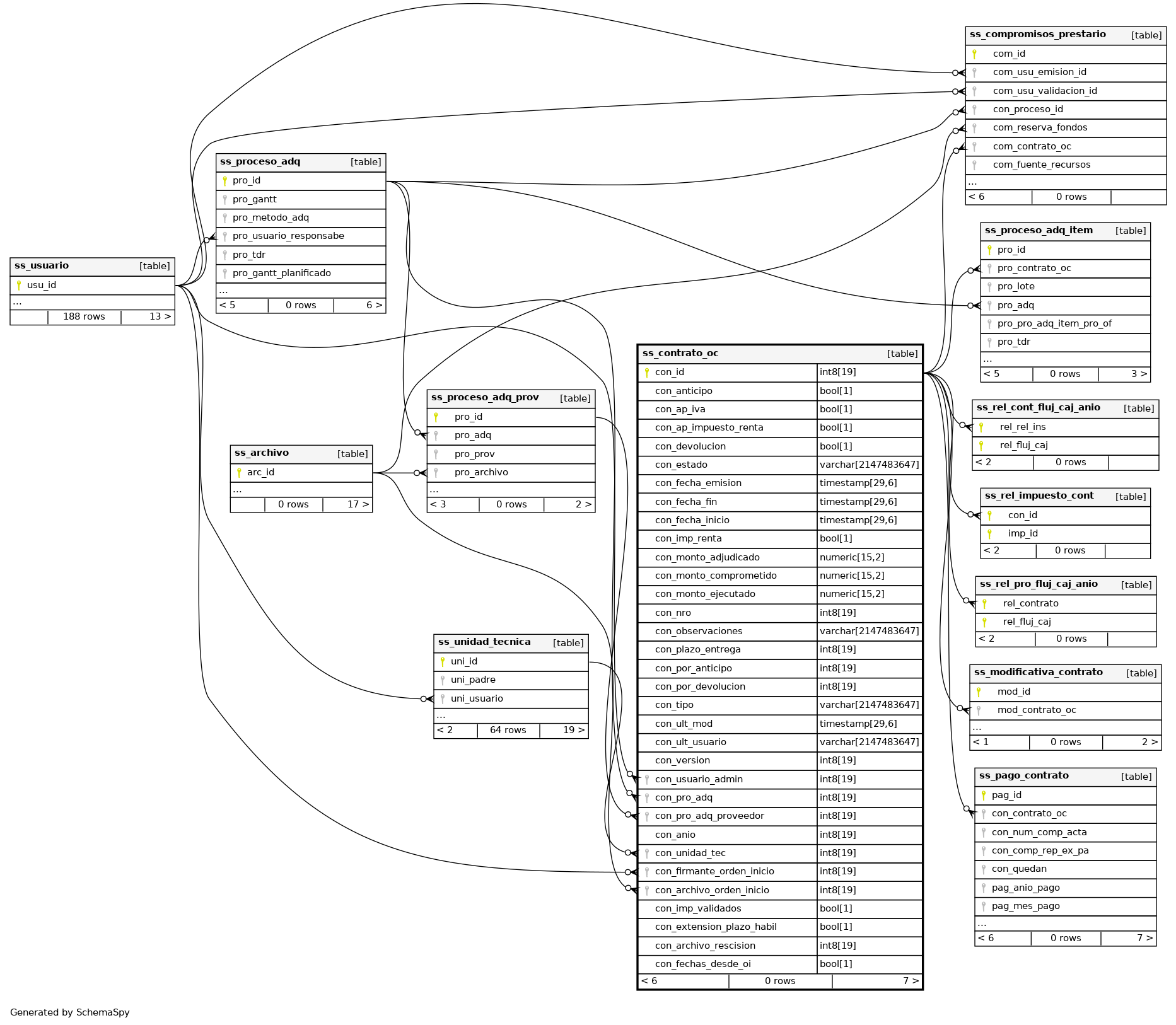Click the primary key icon next to arc_id
Viewport: 1176px width, 1025px height.
[x=239, y=473]
